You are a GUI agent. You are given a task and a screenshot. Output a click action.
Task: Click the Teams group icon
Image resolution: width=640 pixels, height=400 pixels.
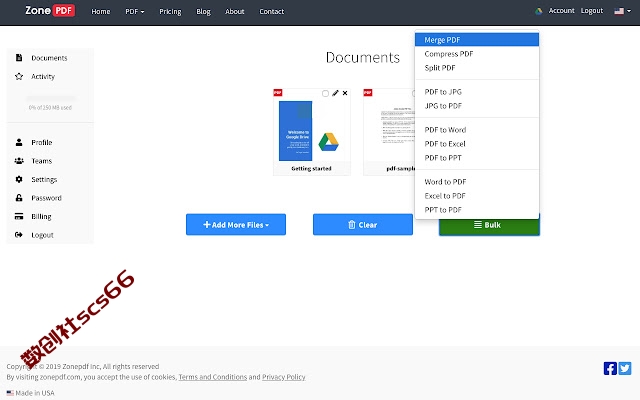coord(19,161)
